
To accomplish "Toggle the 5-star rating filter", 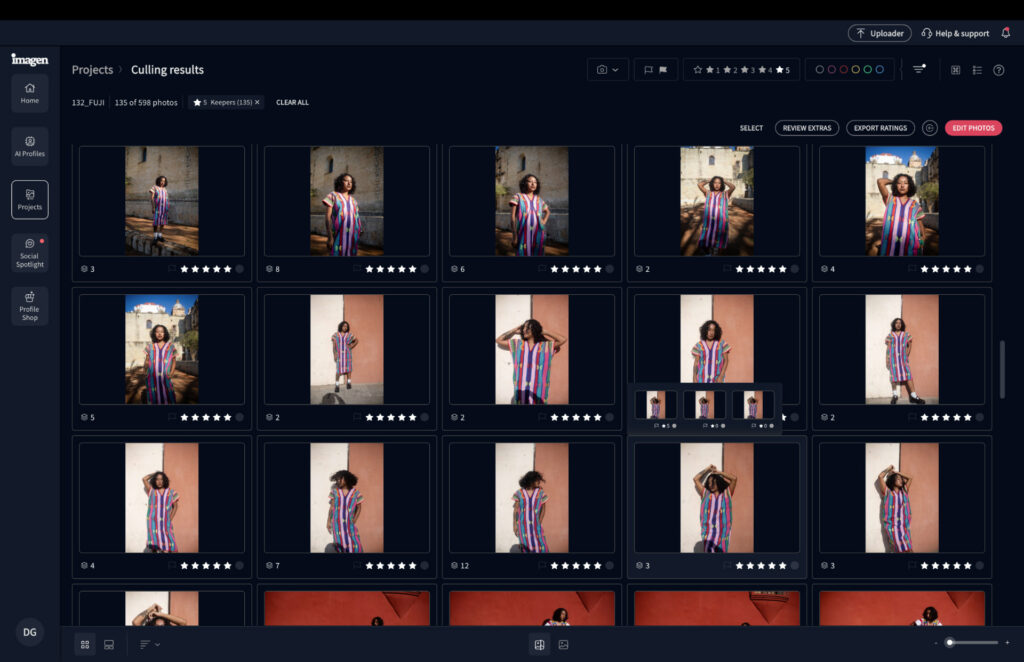I will click(782, 70).
